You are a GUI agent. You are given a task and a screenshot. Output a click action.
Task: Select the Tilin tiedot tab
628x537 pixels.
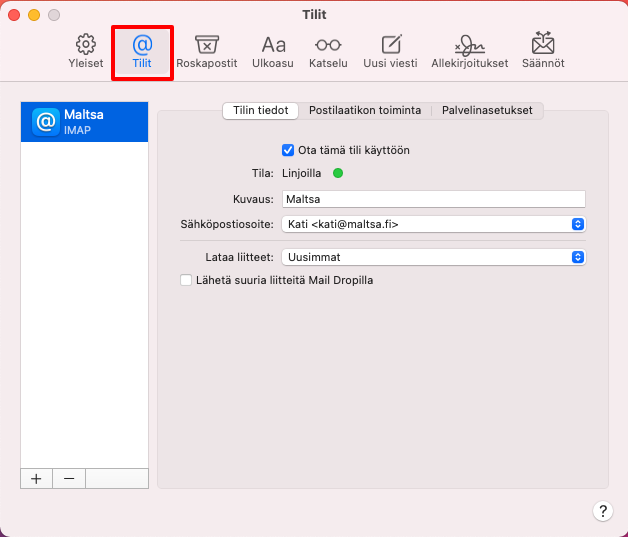(261, 110)
